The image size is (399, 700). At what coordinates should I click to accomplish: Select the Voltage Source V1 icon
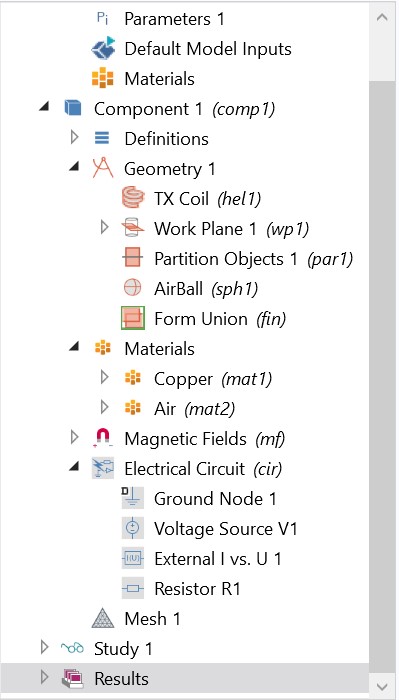click(133, 529)
